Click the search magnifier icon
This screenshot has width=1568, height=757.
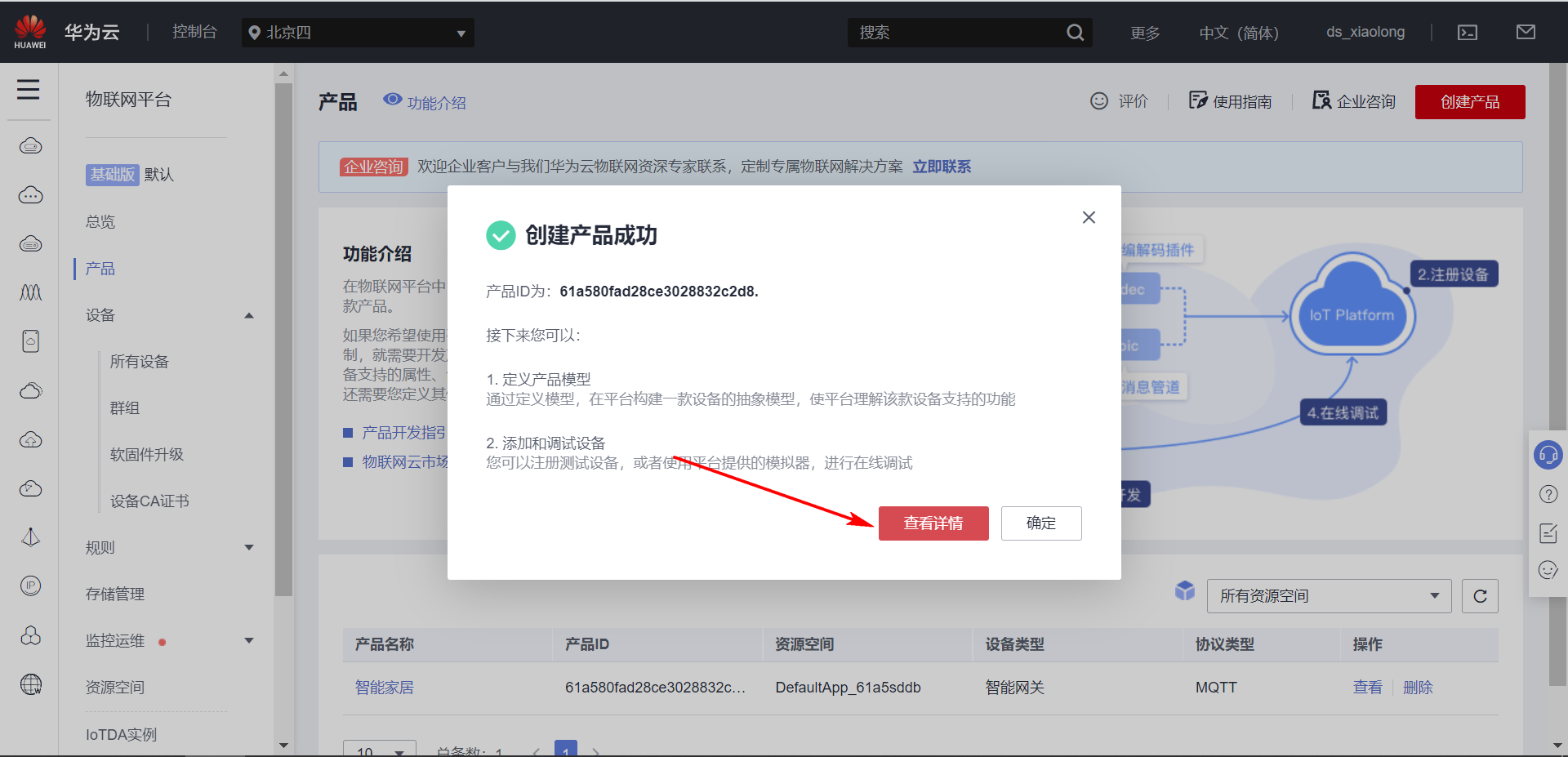tap(1076, 33)
